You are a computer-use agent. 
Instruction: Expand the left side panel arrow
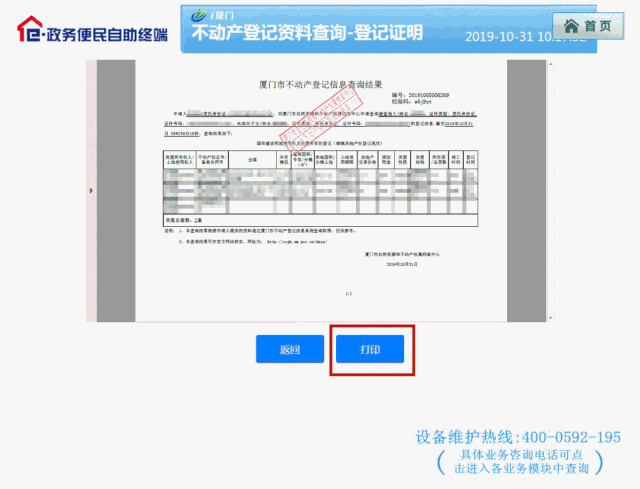tap(91, 190)
